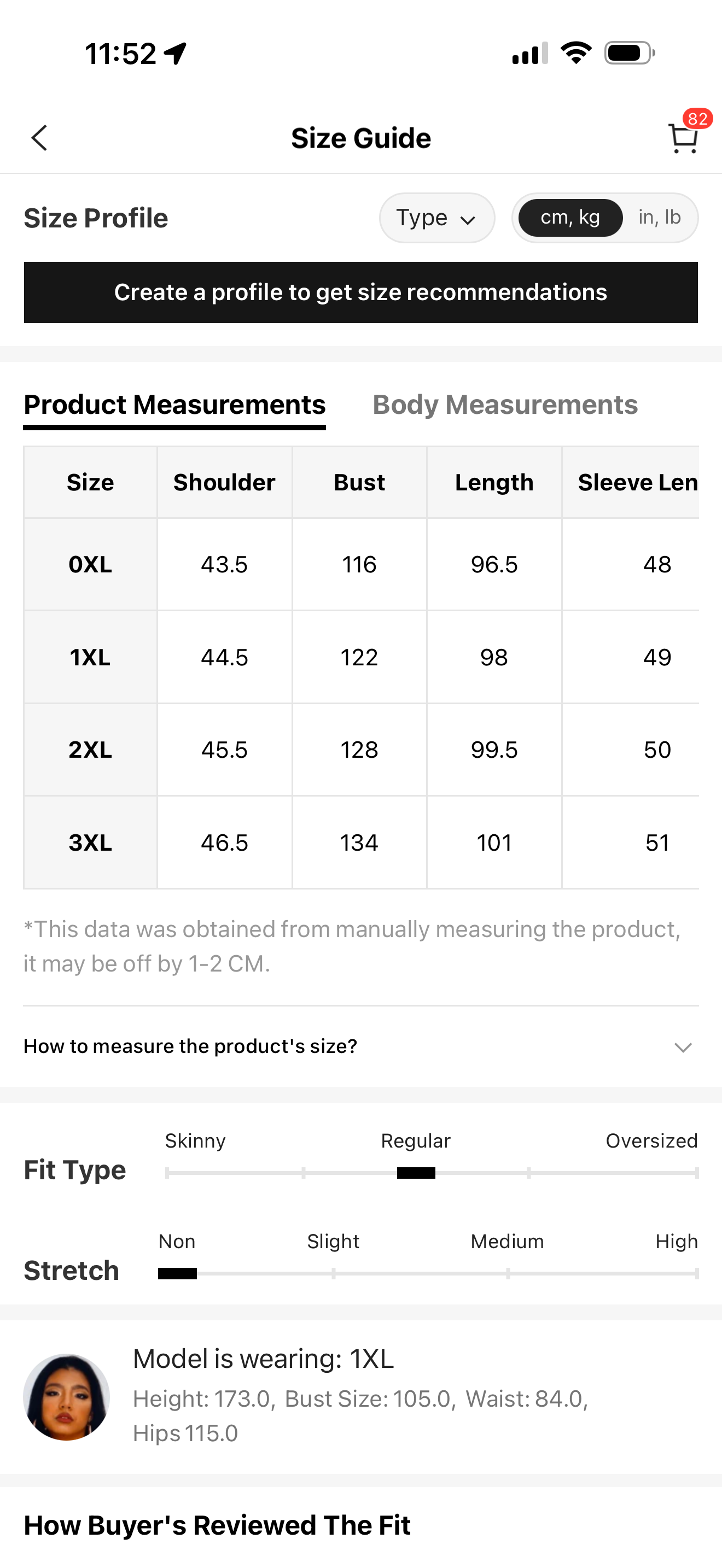722x1568 pixels.
Task: Create a profile to get size recommendations
Action: [x=360, y=292]
